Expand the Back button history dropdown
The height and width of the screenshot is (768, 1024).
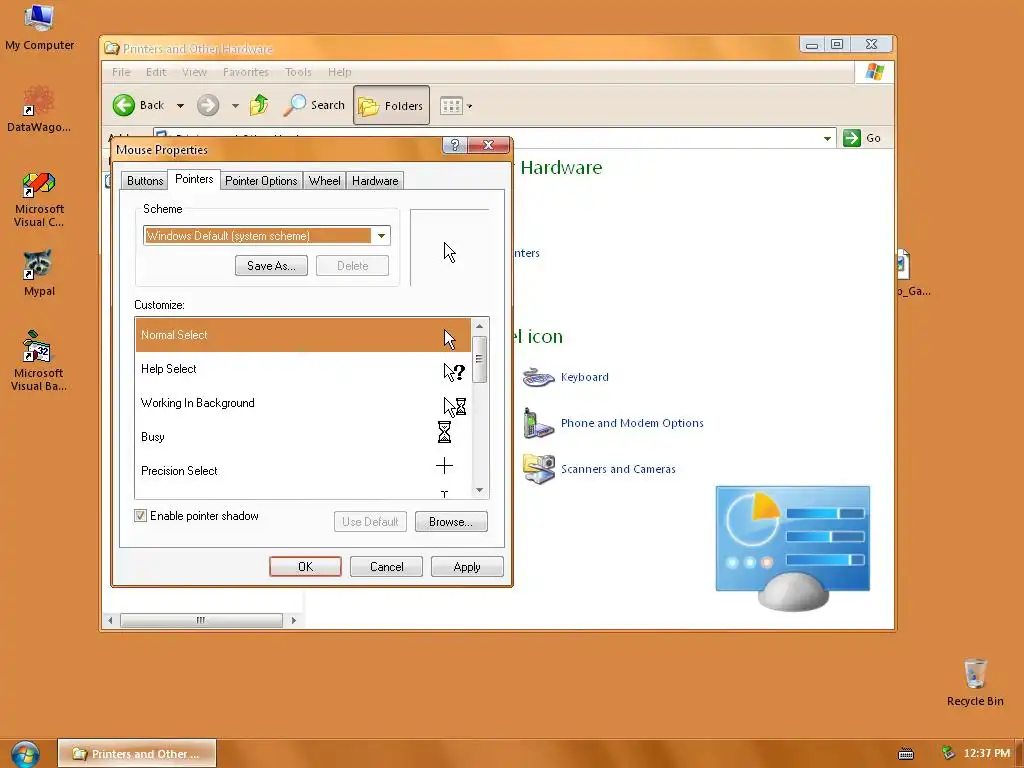[x=180, y=106]
